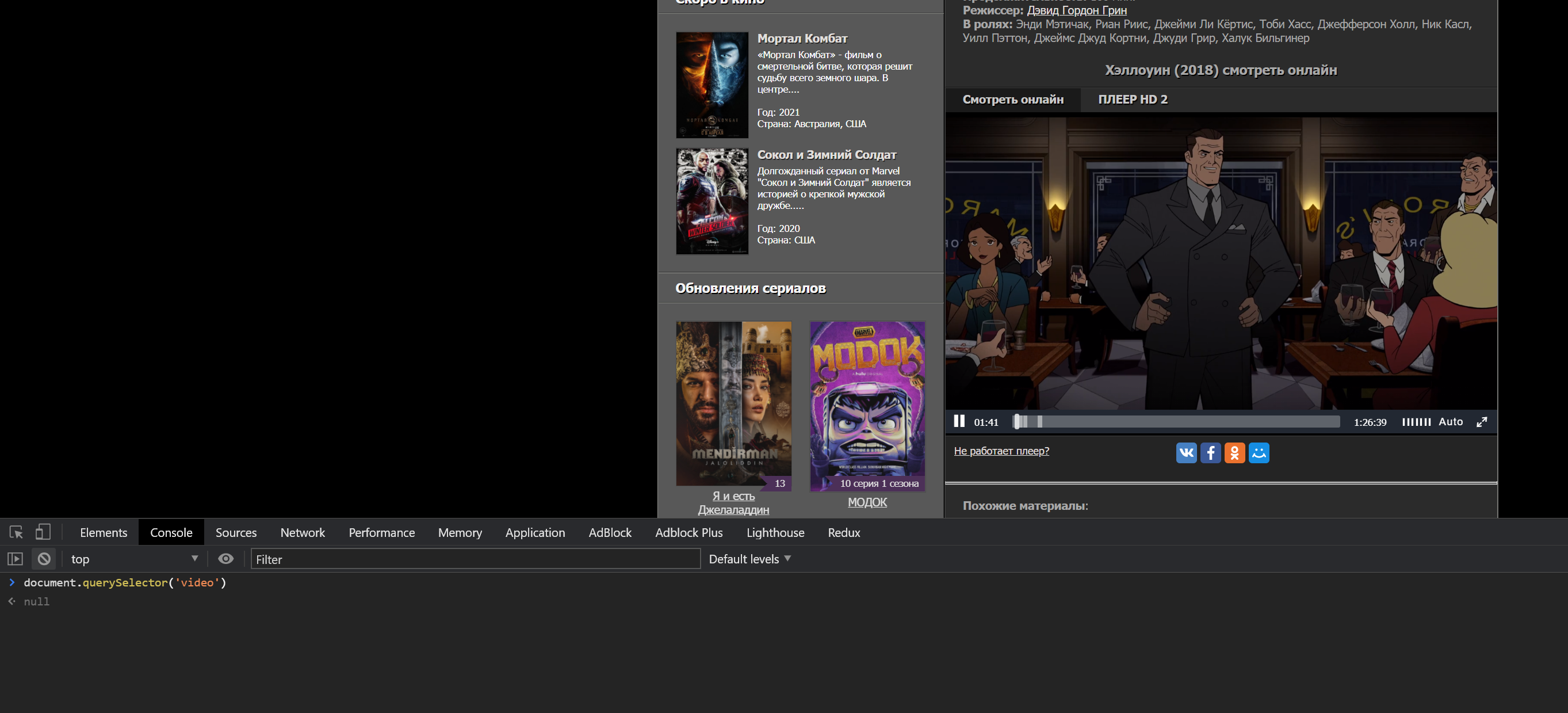Select the null console result

tap(36, 601)
